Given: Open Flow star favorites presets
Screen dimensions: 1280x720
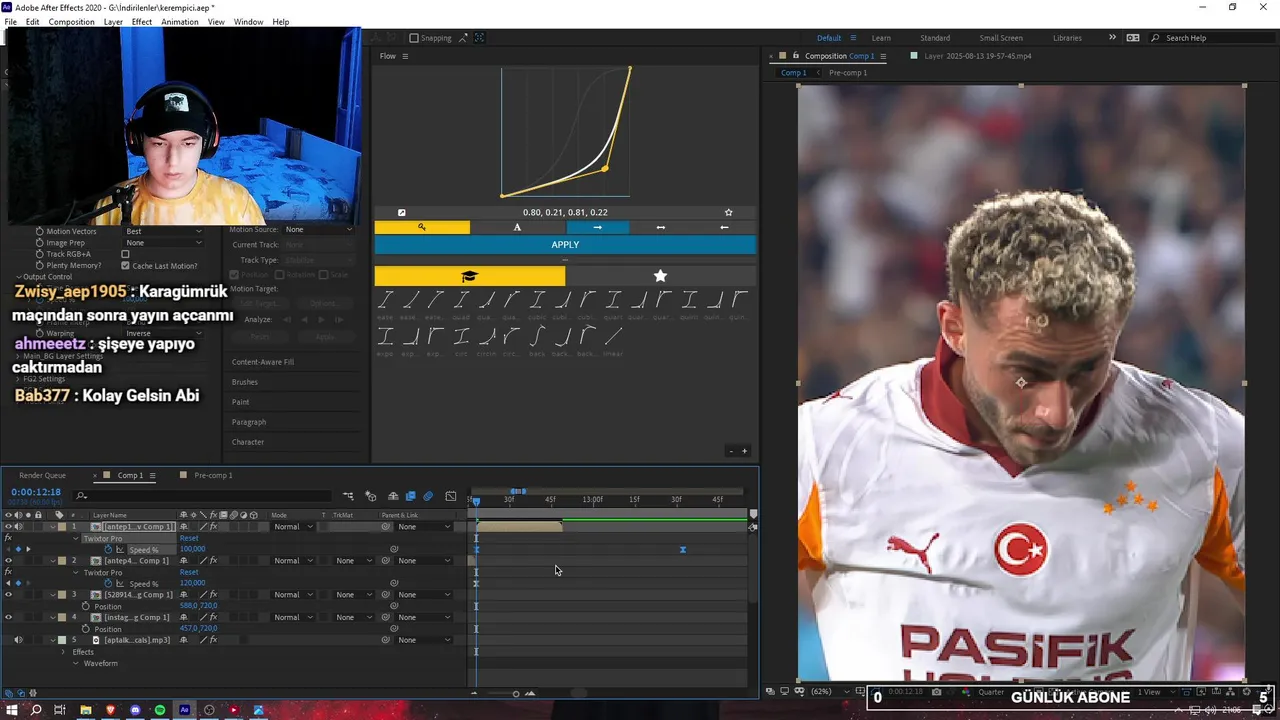Looking at the screenshot, I should coord(660,276).
